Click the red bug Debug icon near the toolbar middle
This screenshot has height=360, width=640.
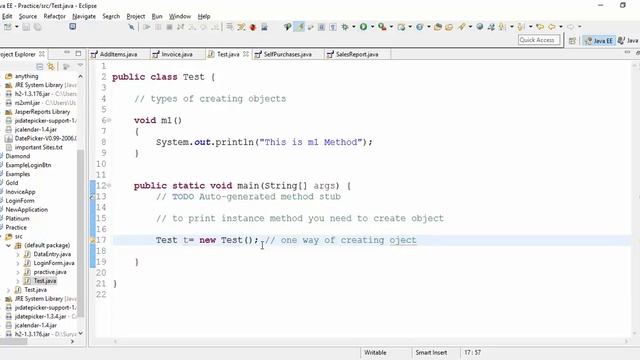[x=253, y=27]
